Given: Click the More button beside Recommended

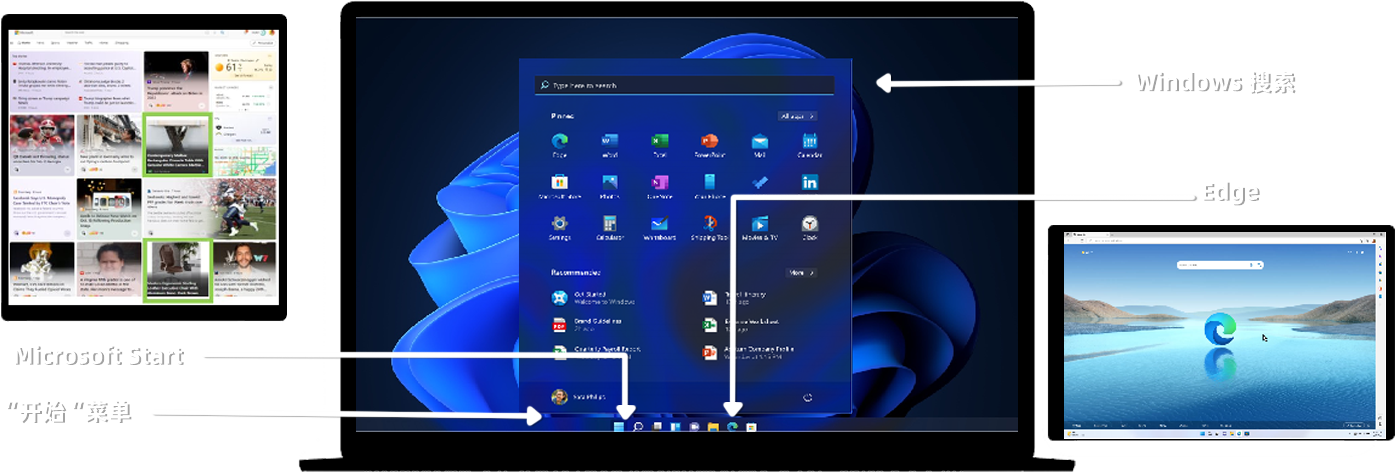Looking at the screenshot, I should (x=802, y=272).
